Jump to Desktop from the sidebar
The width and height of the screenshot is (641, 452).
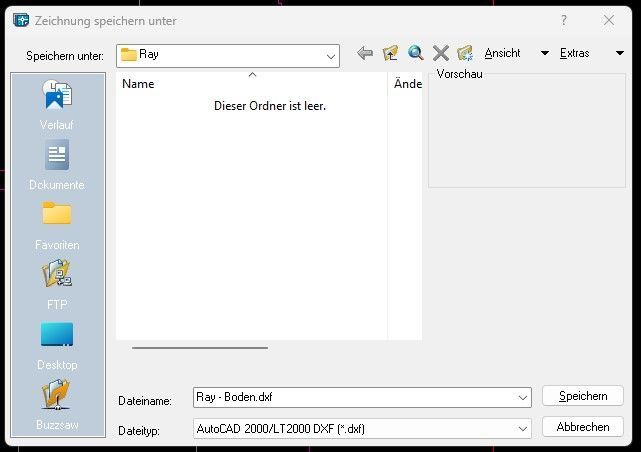(x=57, y=345)
